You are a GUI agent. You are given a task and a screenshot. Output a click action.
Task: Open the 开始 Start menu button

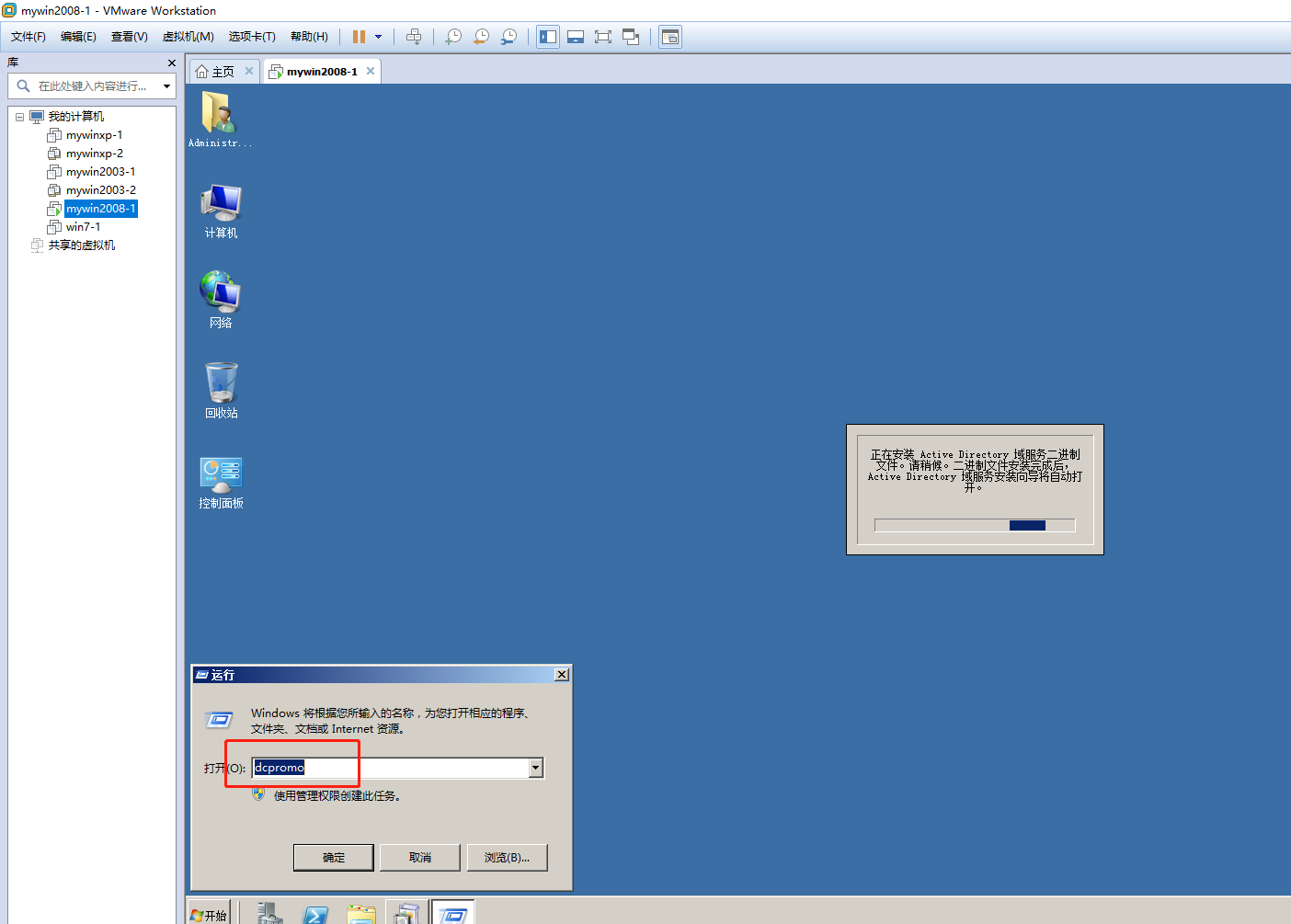[210, 915]
